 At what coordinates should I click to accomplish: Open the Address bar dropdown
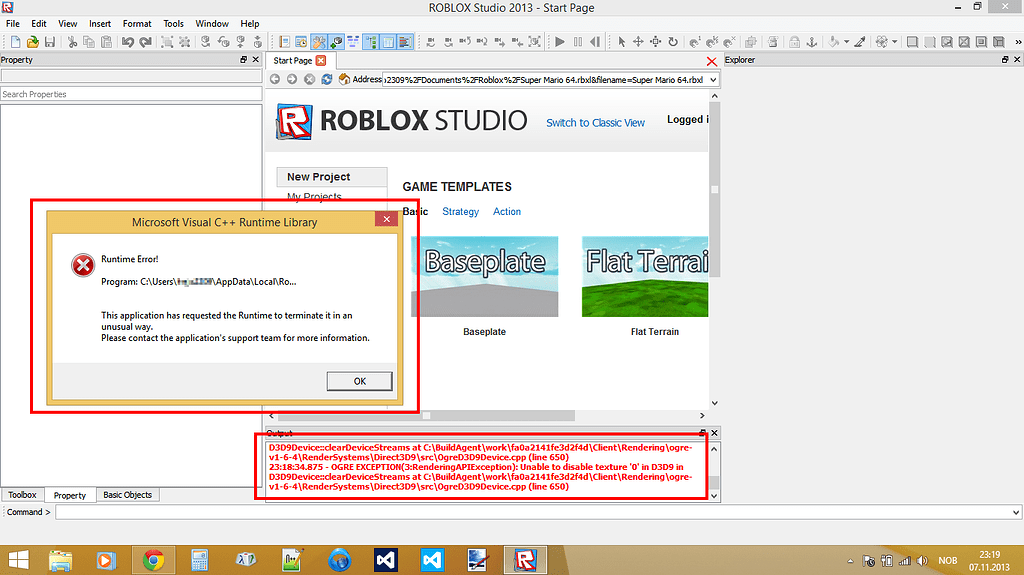(x=713, y=80)
